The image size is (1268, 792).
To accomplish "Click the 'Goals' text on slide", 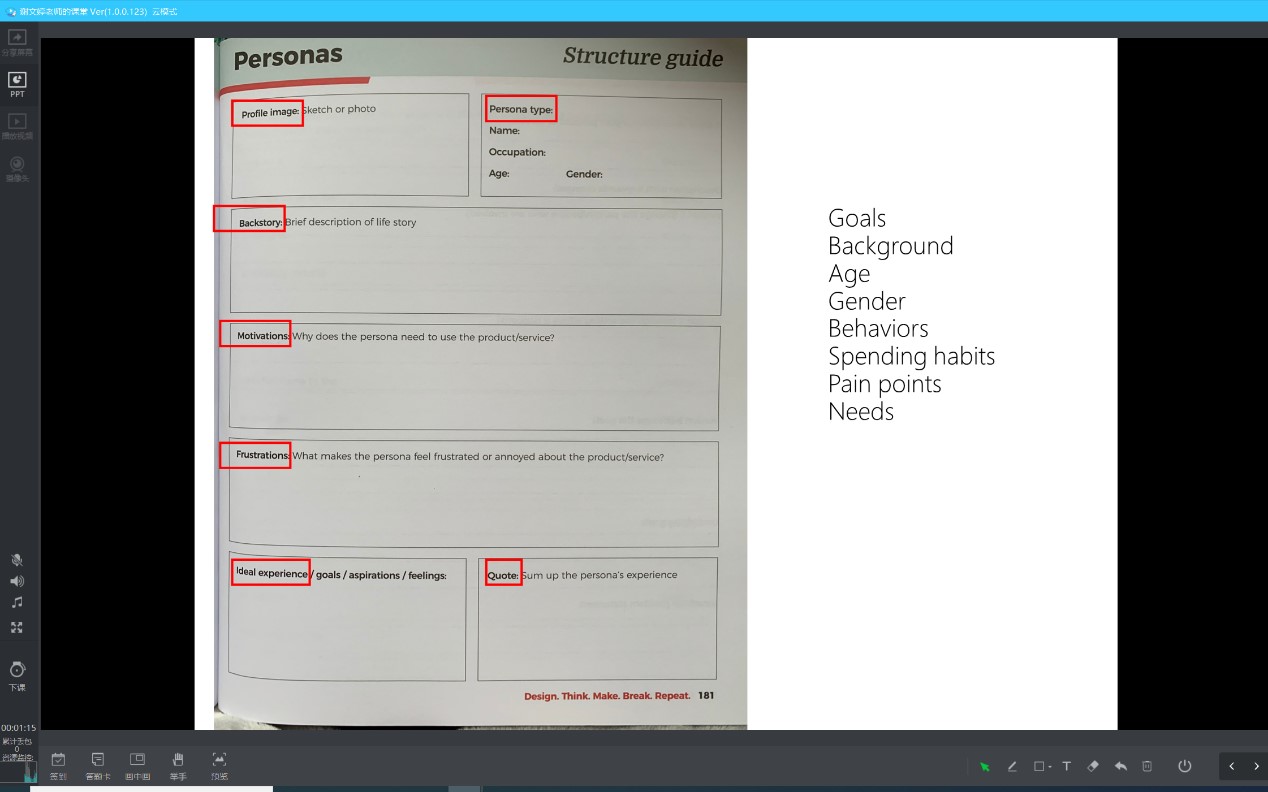I will pyautogui.click(x=857, y=218).
